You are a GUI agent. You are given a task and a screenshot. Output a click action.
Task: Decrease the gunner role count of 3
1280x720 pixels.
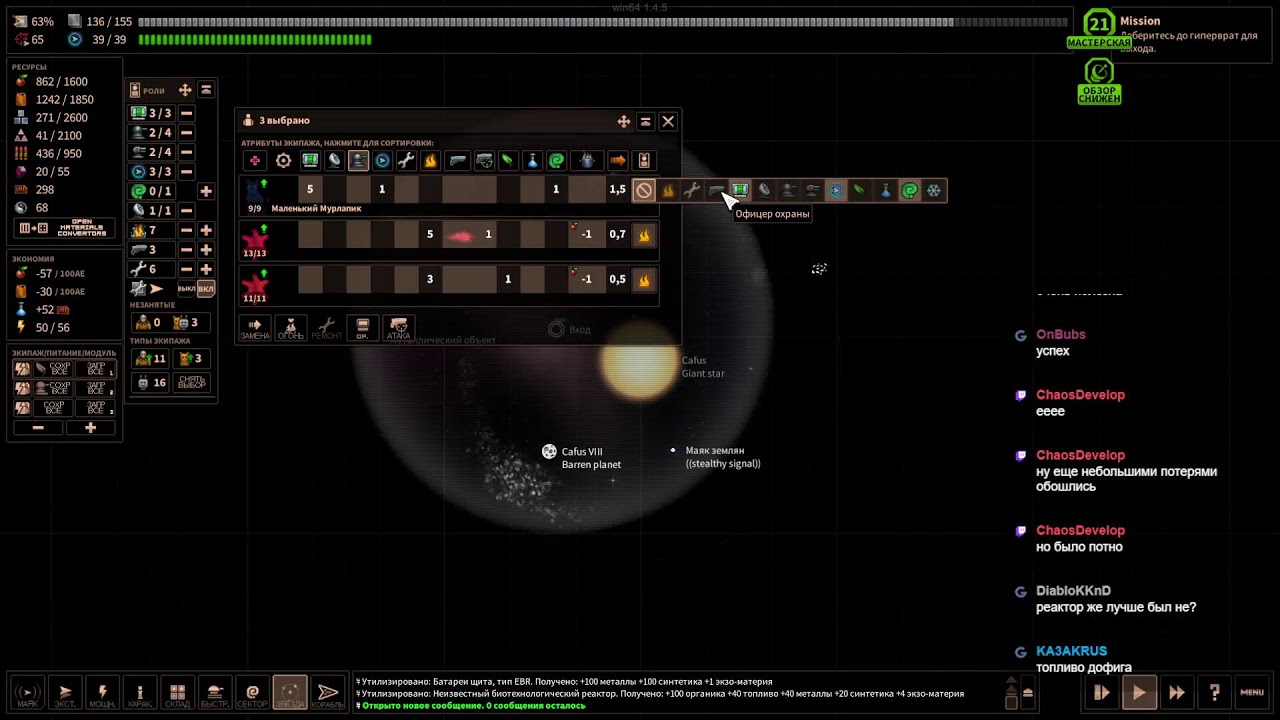point(186,249)
